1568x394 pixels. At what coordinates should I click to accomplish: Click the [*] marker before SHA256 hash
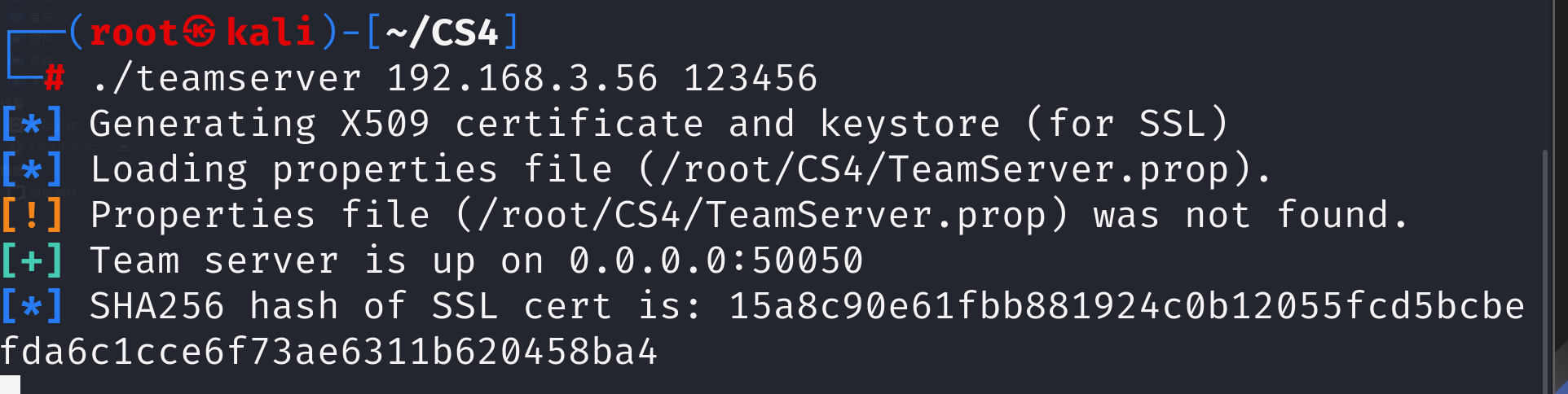point(32,306)
